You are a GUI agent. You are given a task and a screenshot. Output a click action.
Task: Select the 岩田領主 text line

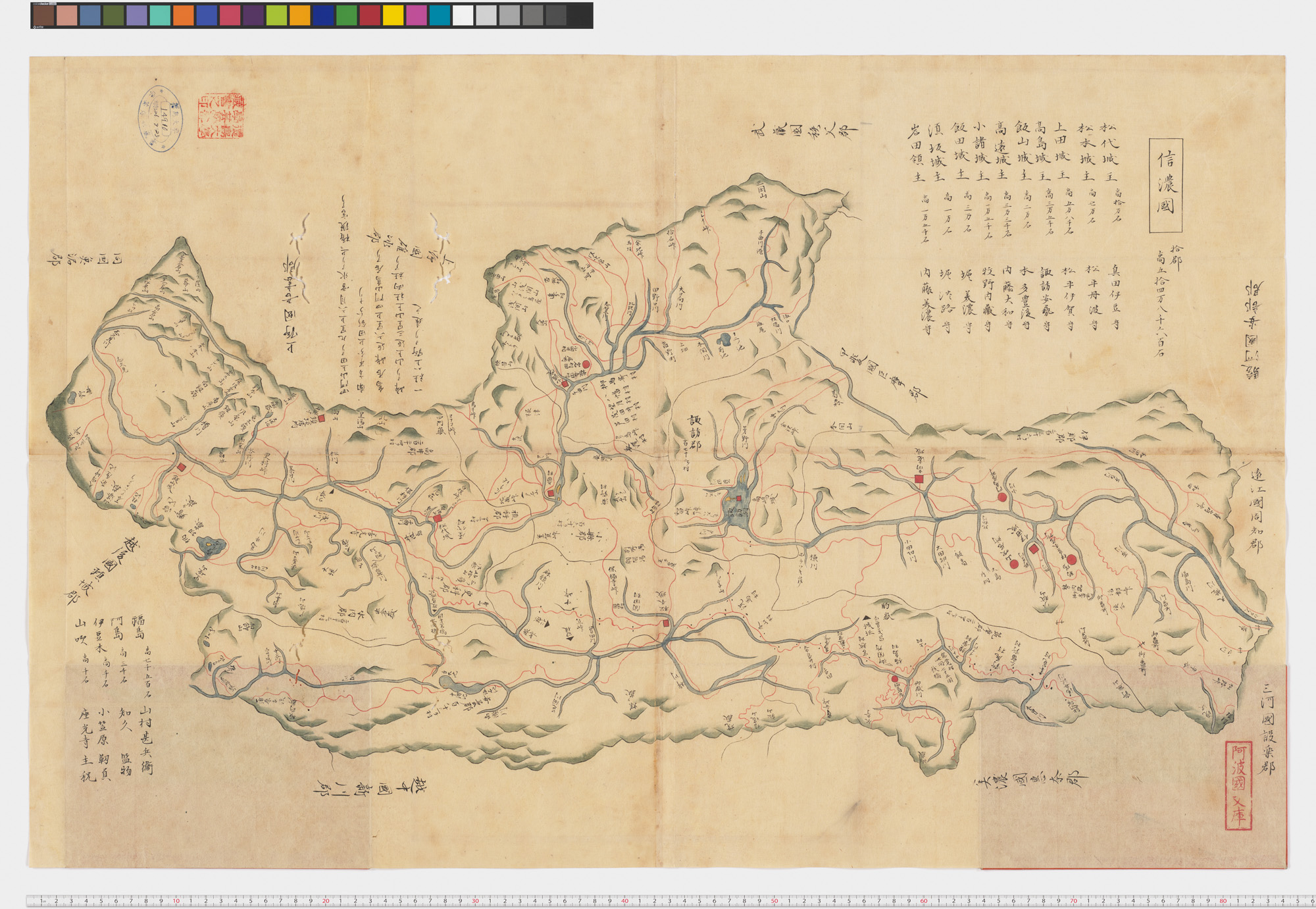(x=917, y=151)
